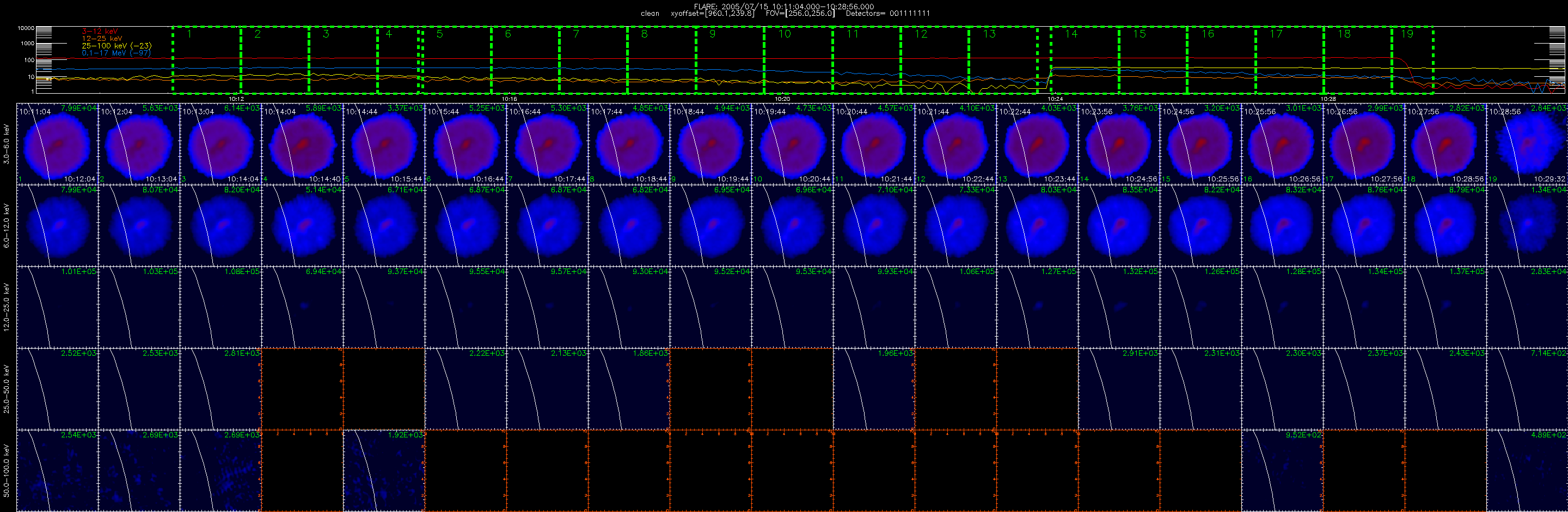Select interval 14 marker in the light curve
This screenshot has height=512, width=1568.
[x=1071, y=34]
